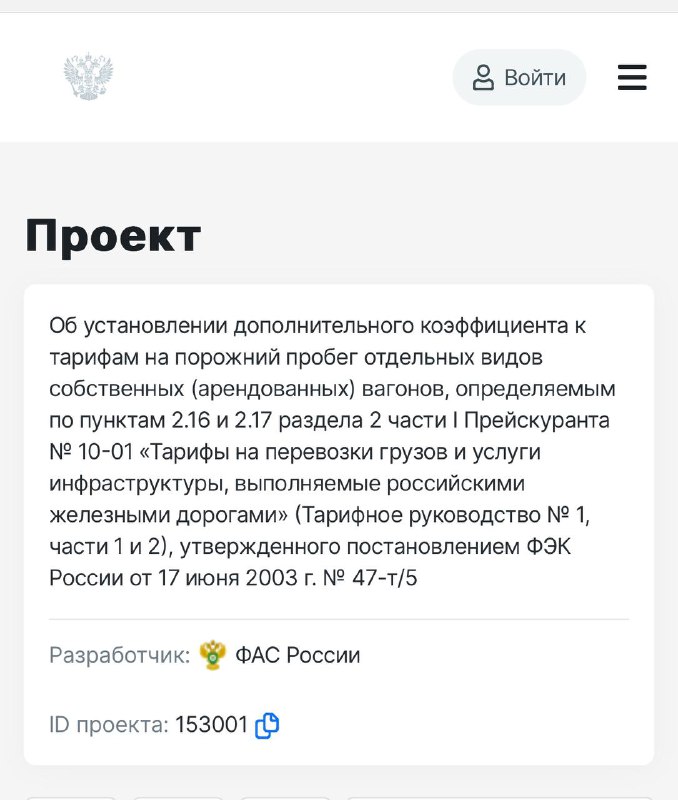The image size is (678, 800).
Task: Click the Разработчик label
Action: (119, 655)
